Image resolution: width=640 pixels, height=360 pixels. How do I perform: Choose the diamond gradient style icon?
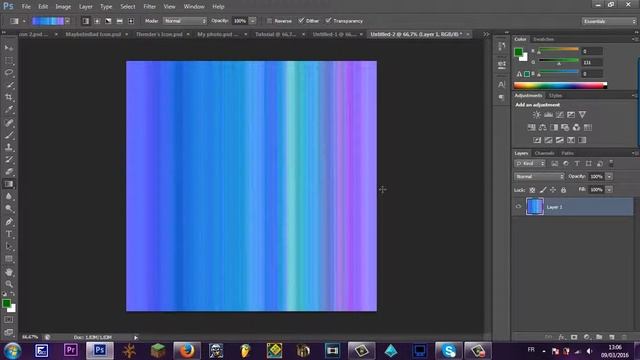tap(131, 21)
